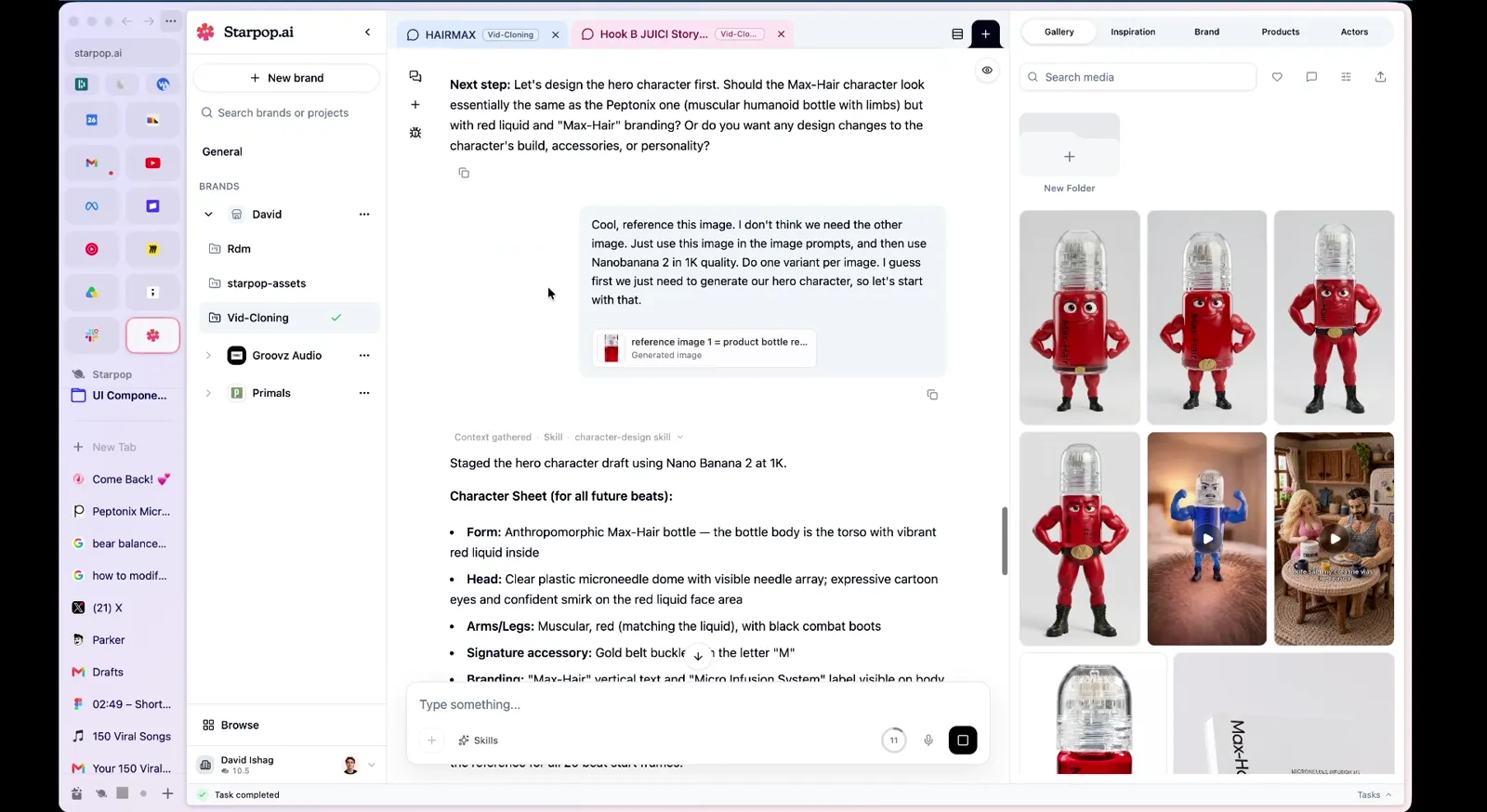Focus the Search brands or projects field
This screenshot has height=812, width=1487.
click(x=286, y=113)
